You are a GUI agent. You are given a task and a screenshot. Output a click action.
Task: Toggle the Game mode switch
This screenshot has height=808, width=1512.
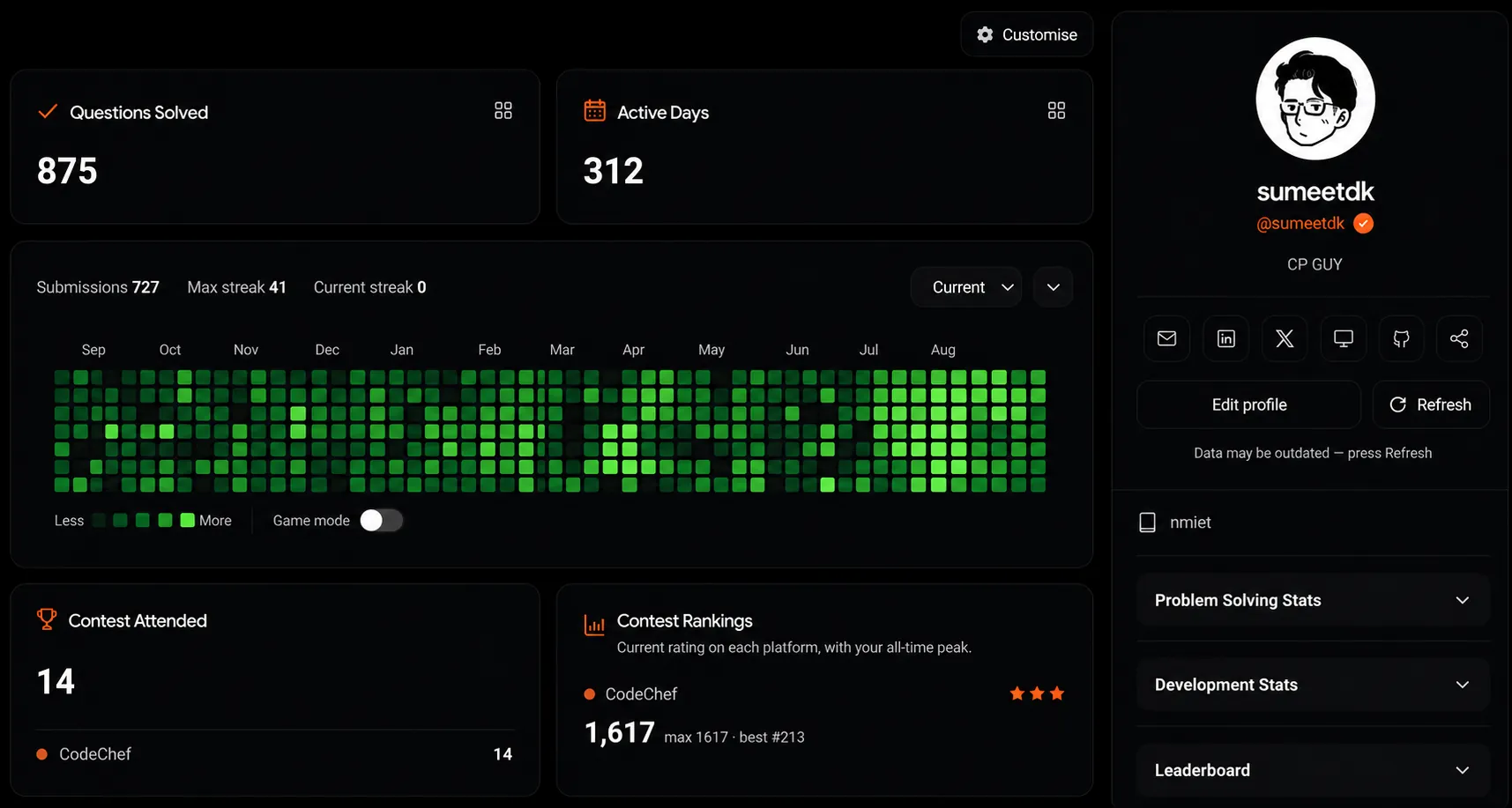382,521
